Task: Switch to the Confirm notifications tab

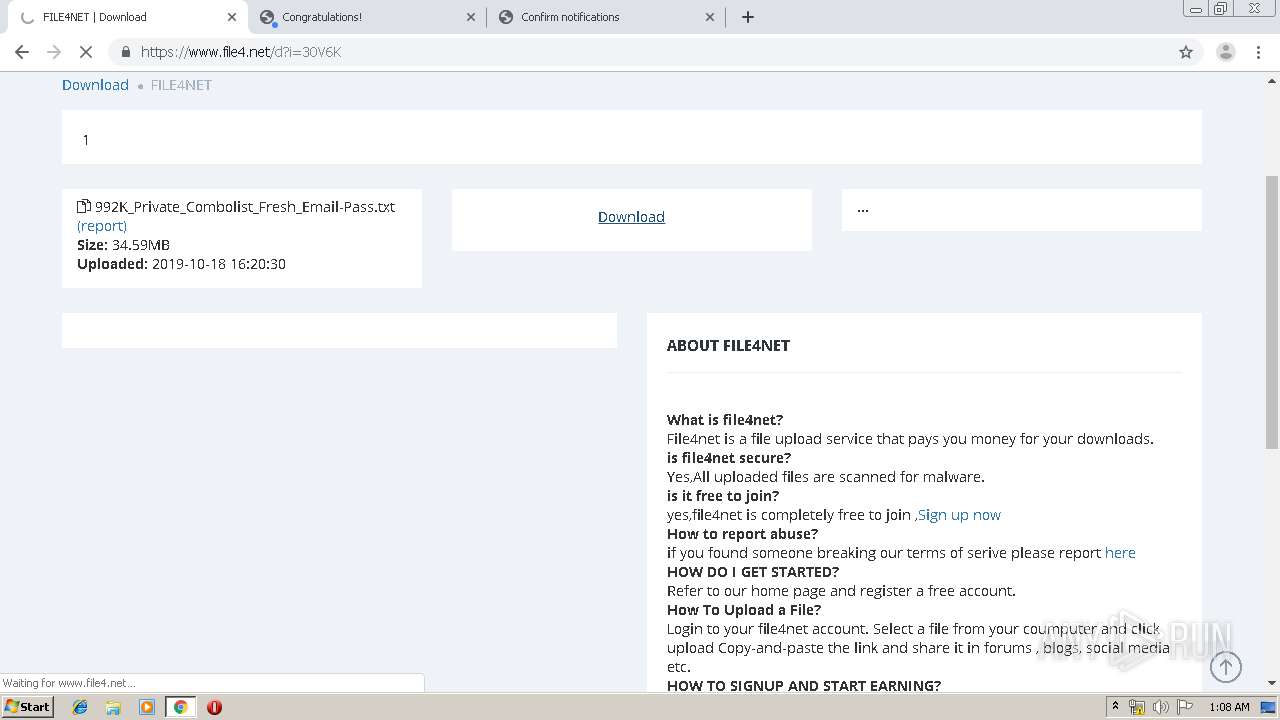Action: pos(606,17)
